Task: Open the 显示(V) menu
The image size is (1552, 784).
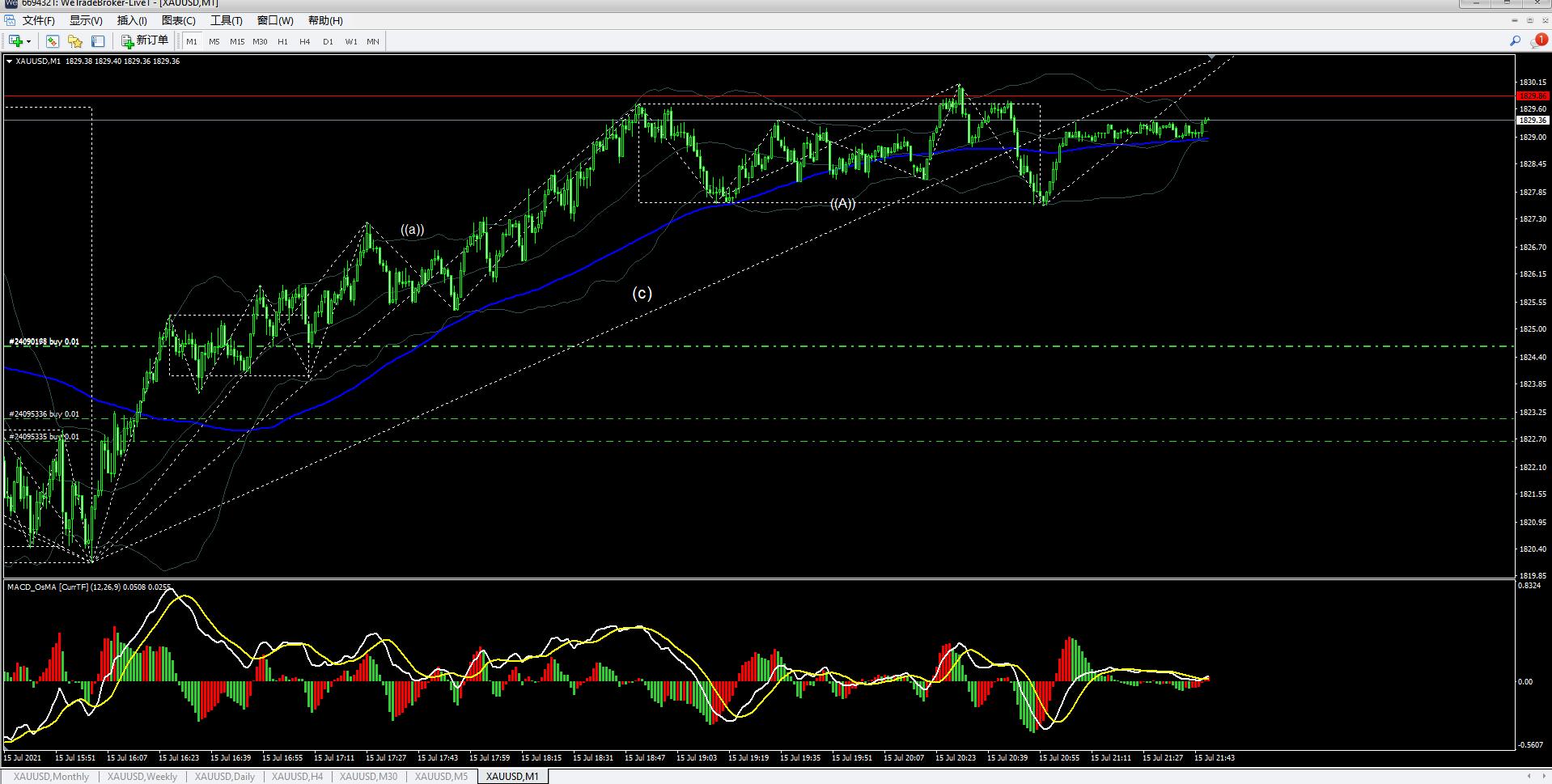Action: click(86, 20)
